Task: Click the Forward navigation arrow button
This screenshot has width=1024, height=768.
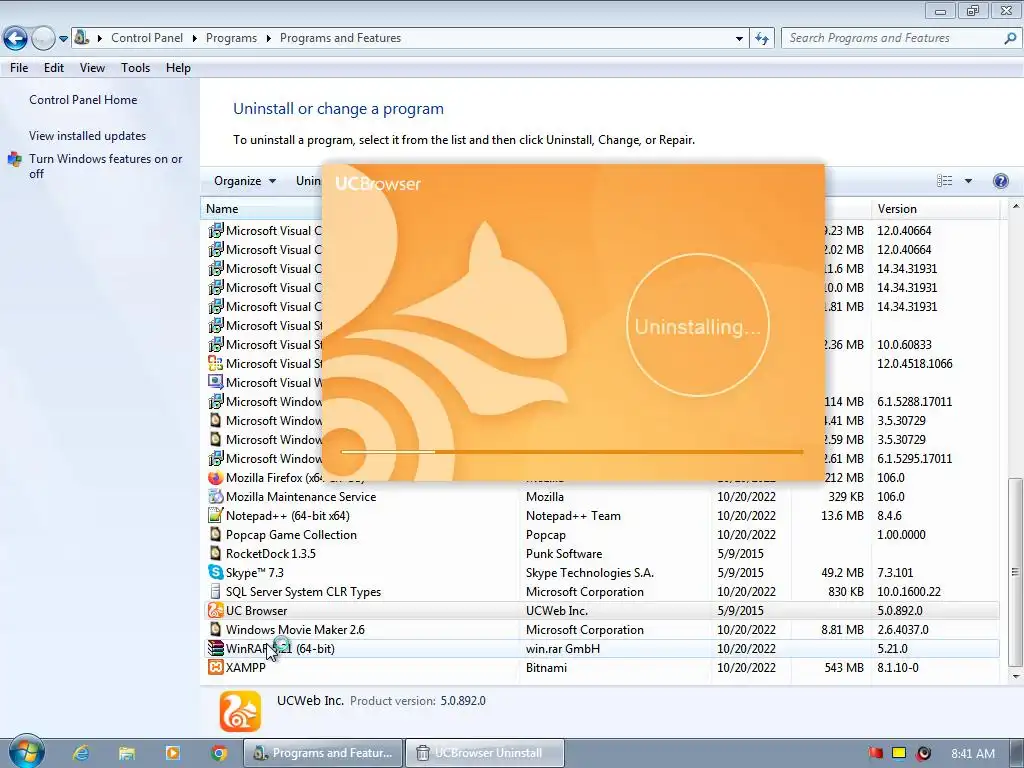Action: point(43,39)
